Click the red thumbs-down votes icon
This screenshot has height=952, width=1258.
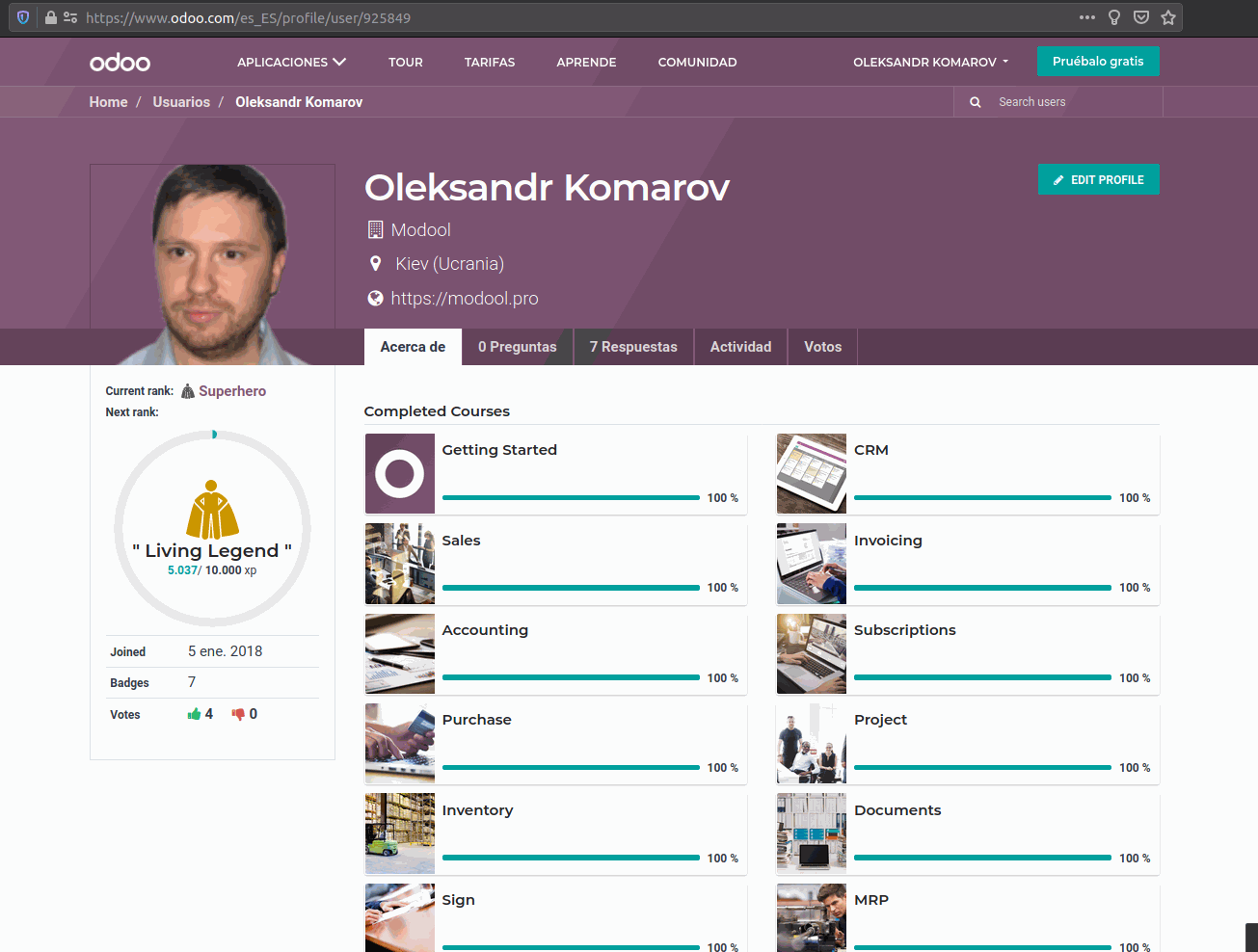[x=238, y=714]
